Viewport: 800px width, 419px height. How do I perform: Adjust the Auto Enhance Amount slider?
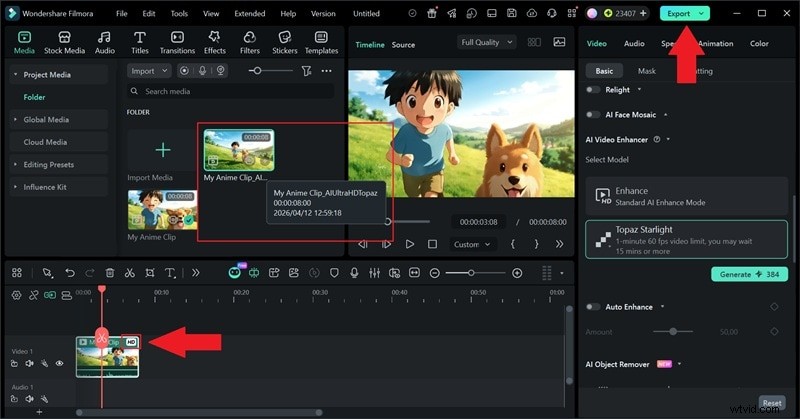[x=673, y=332]
